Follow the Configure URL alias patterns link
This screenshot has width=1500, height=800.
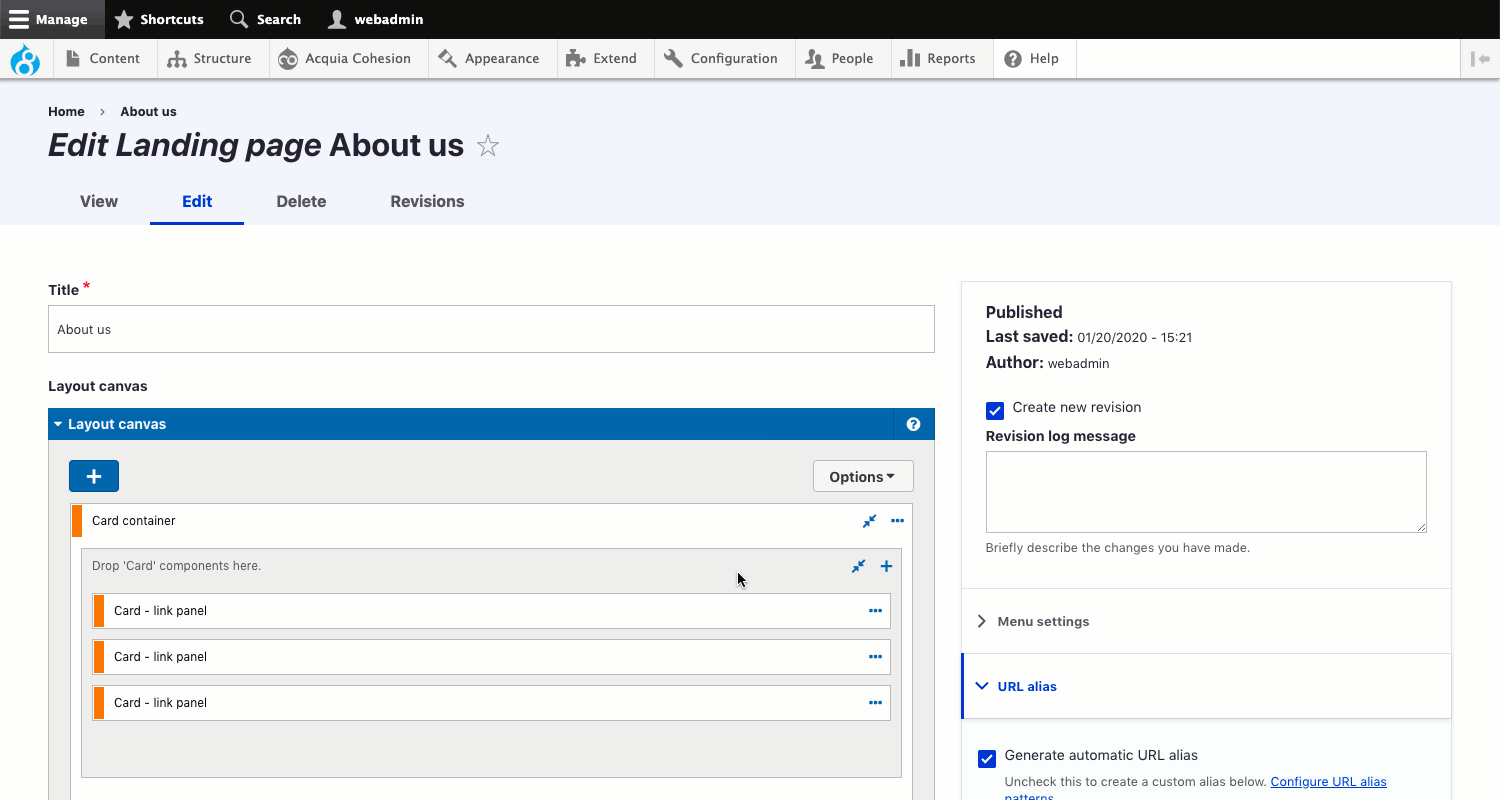(x=1328, y=782)
